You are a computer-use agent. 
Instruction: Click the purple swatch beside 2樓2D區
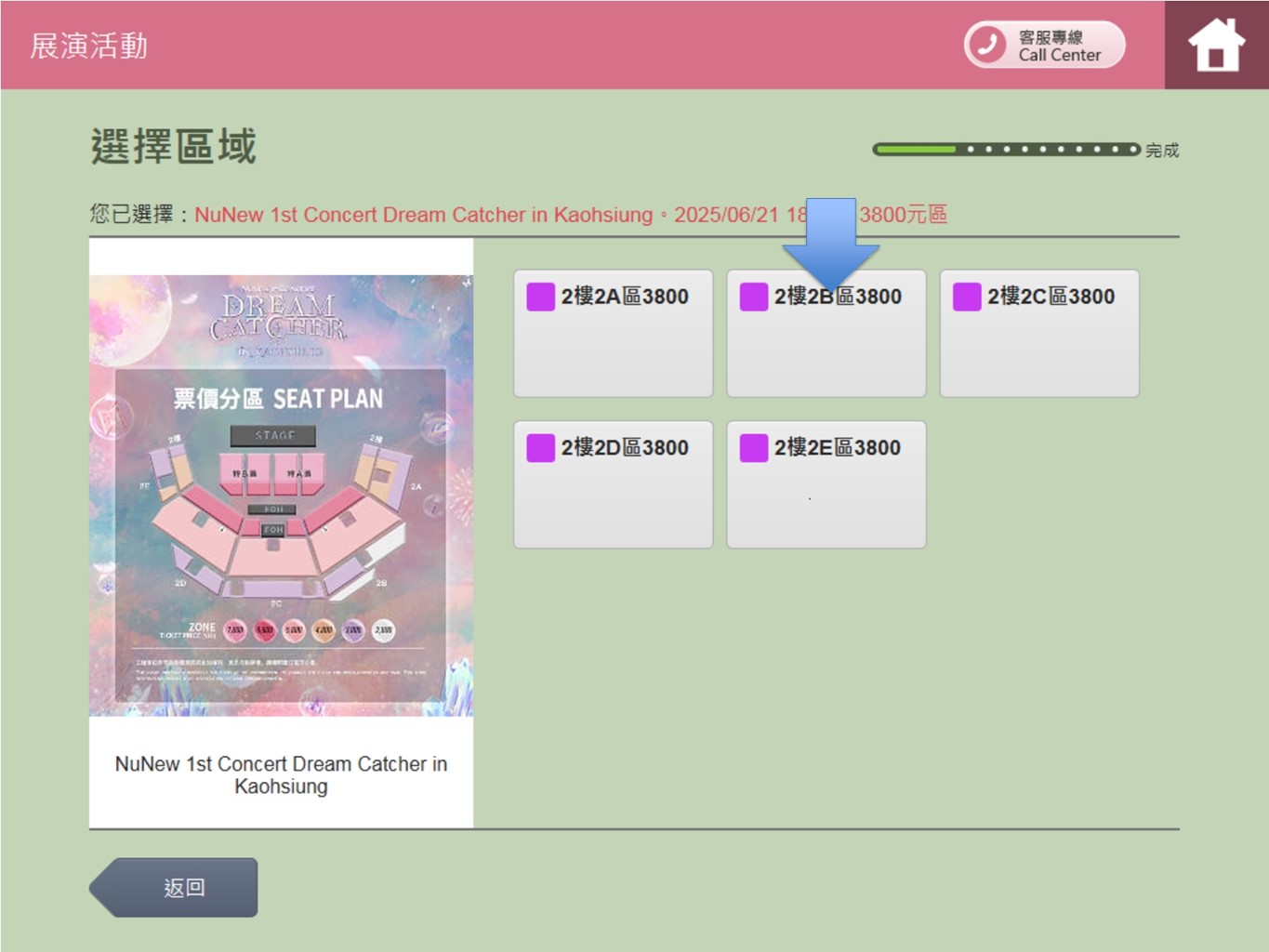540,448
